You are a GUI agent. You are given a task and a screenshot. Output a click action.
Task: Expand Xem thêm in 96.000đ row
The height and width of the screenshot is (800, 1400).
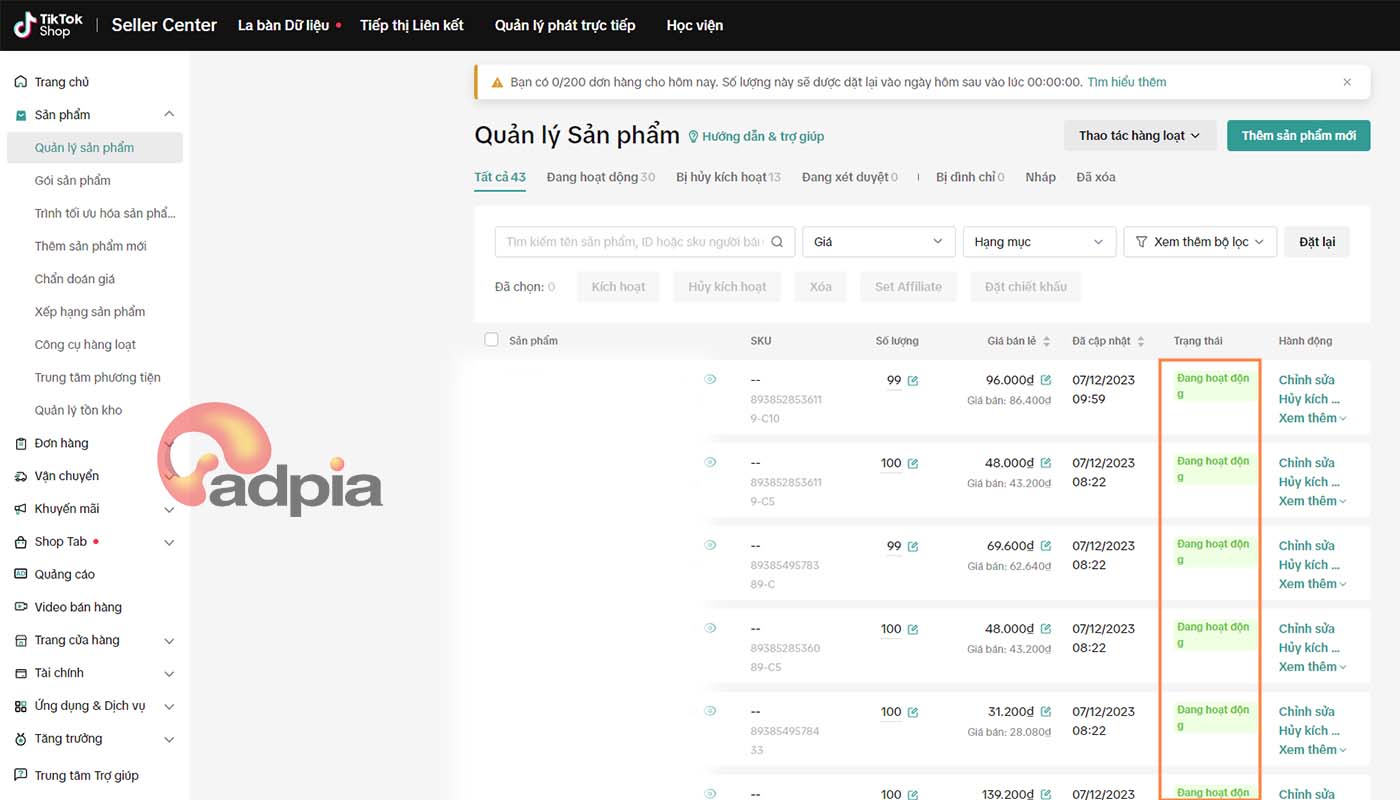[x=1312, y=418]
